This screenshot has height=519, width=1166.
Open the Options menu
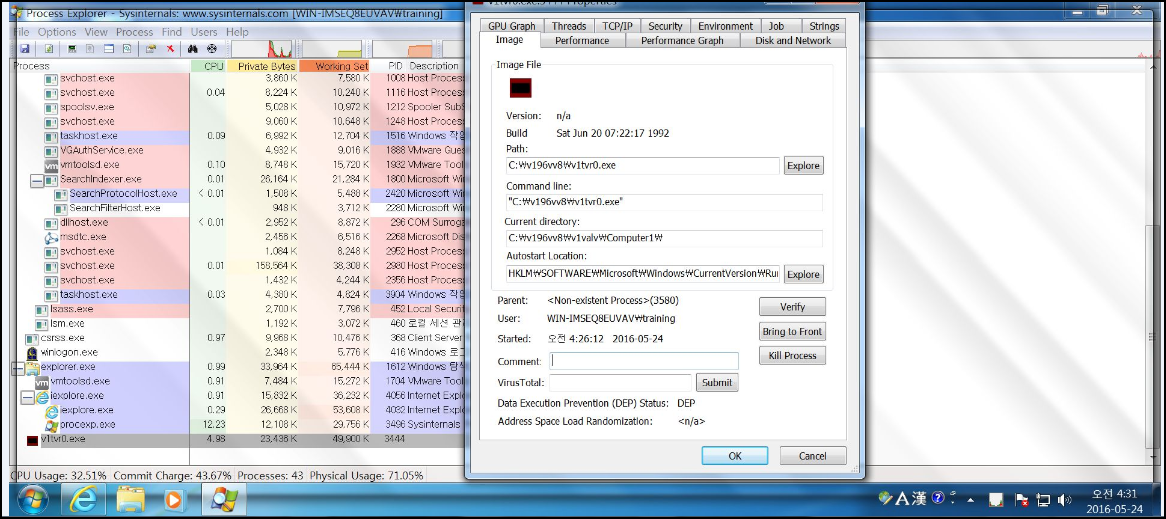pyautogui.click(x=57, y=32)
